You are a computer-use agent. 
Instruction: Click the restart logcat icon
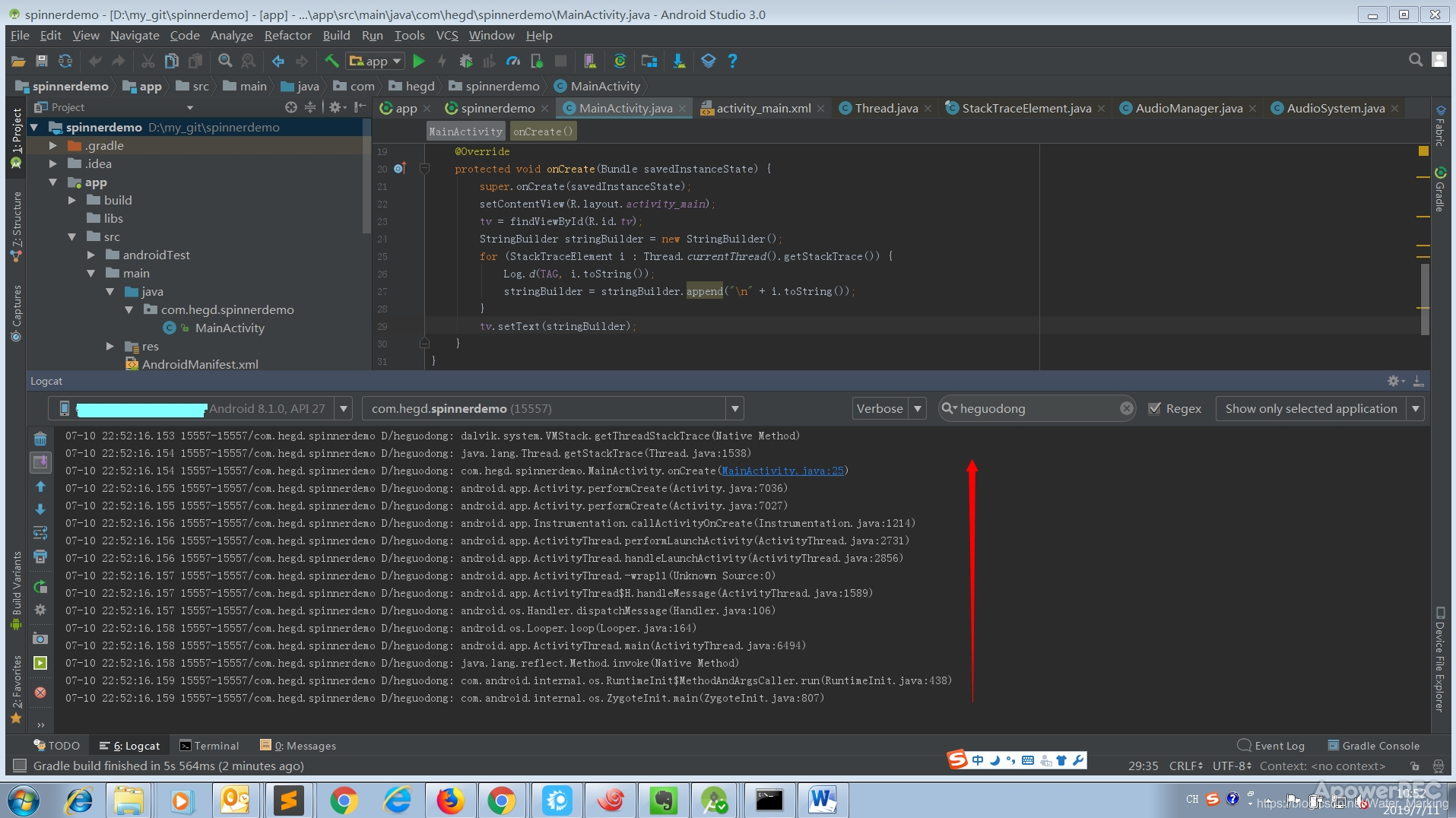click(40, 586)
